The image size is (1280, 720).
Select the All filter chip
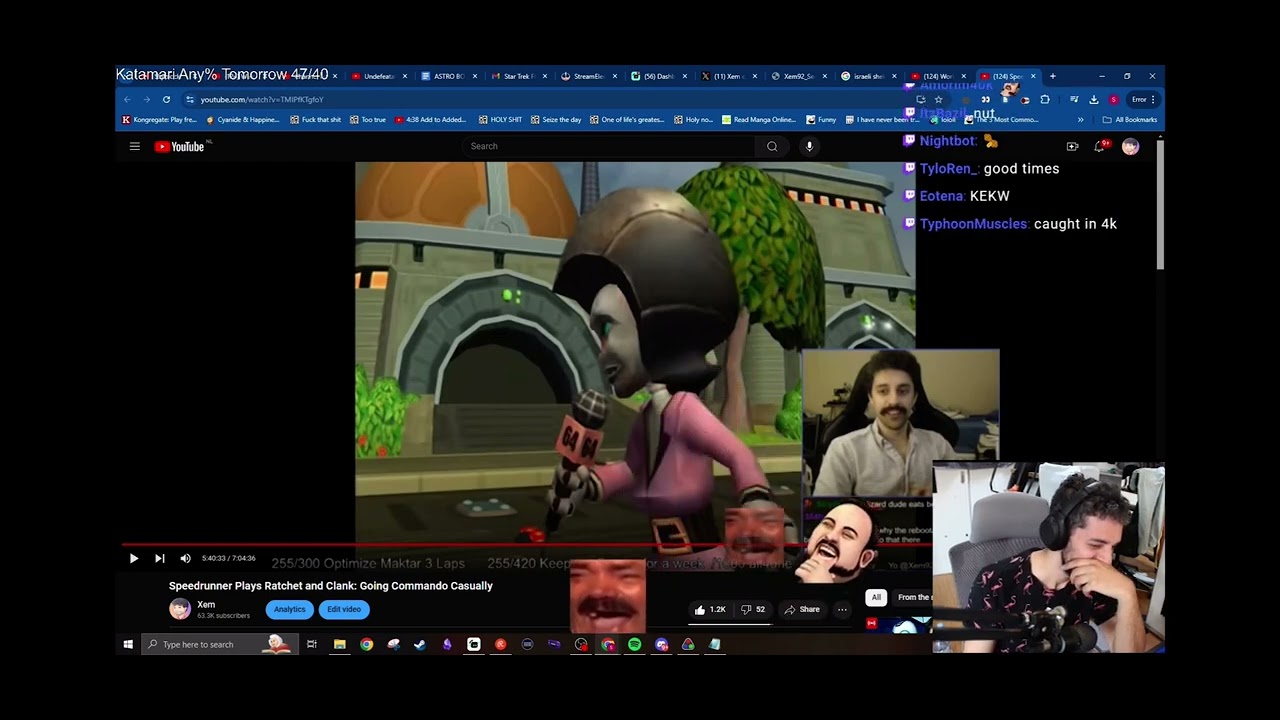click(876, 597)
